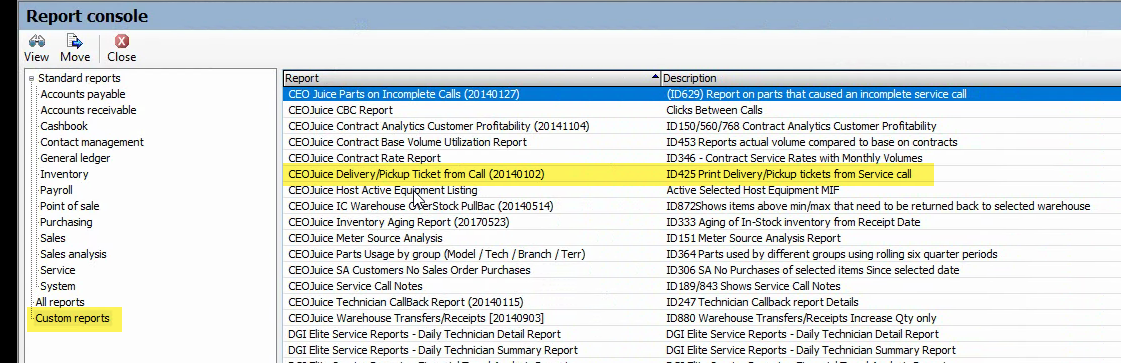Click the red Close toolbar icon
This screenshot has width=1121, height=363.
[x=122, y=41]
